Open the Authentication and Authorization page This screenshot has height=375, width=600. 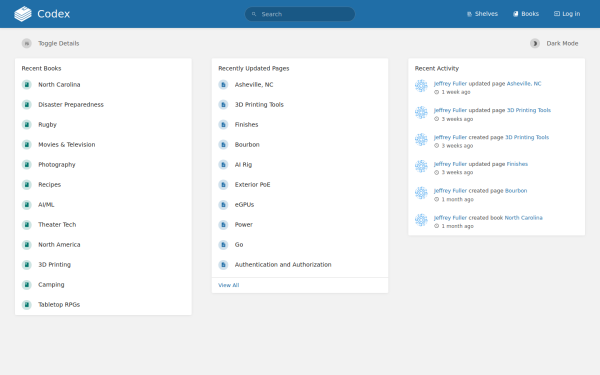283,265
